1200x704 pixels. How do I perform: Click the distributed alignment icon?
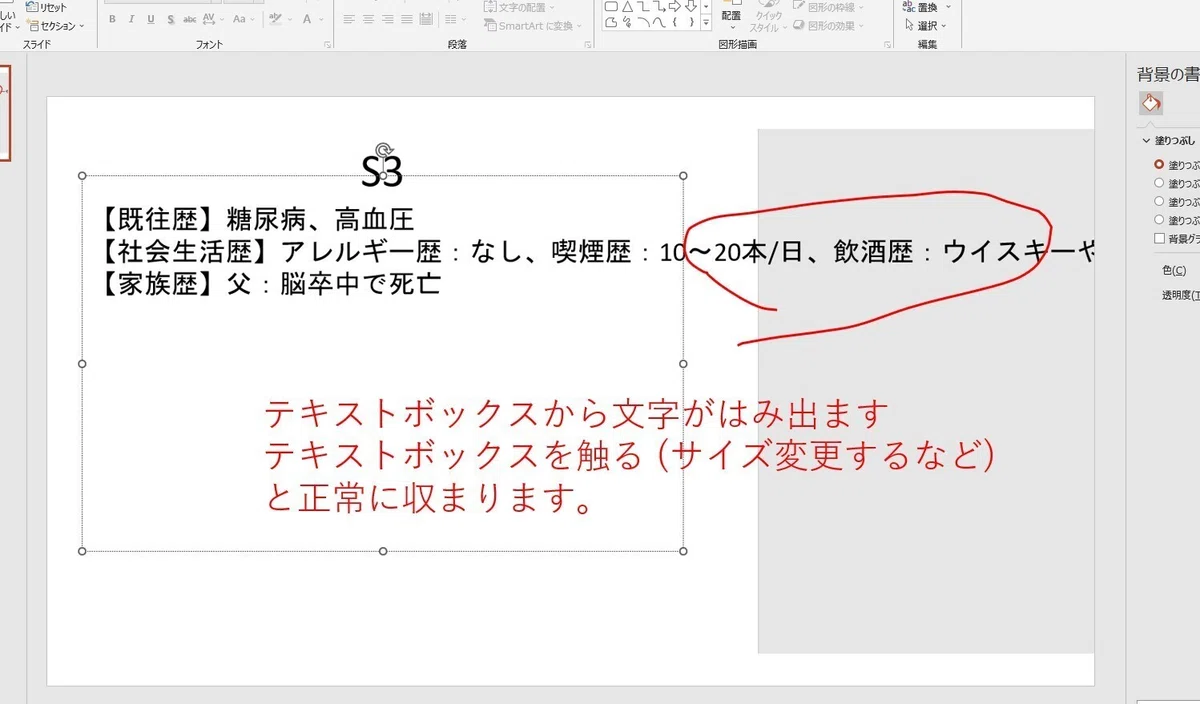point(426,19)
